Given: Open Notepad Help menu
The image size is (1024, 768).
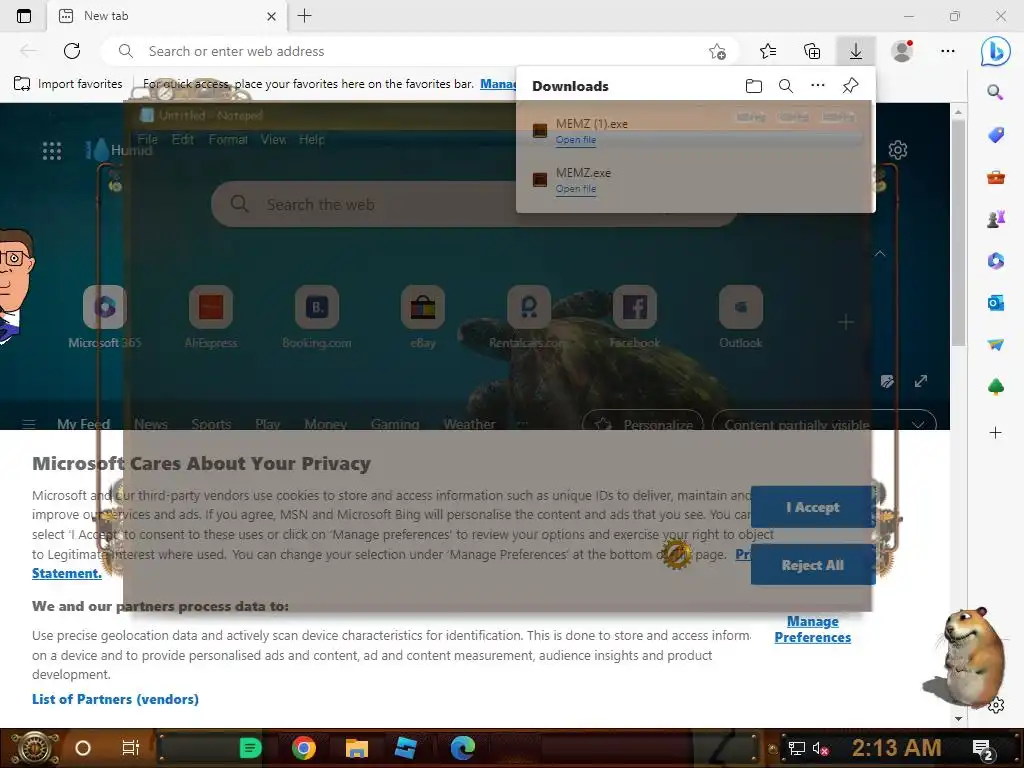Looking at the screenshot, I should click(x=312, y=139).
